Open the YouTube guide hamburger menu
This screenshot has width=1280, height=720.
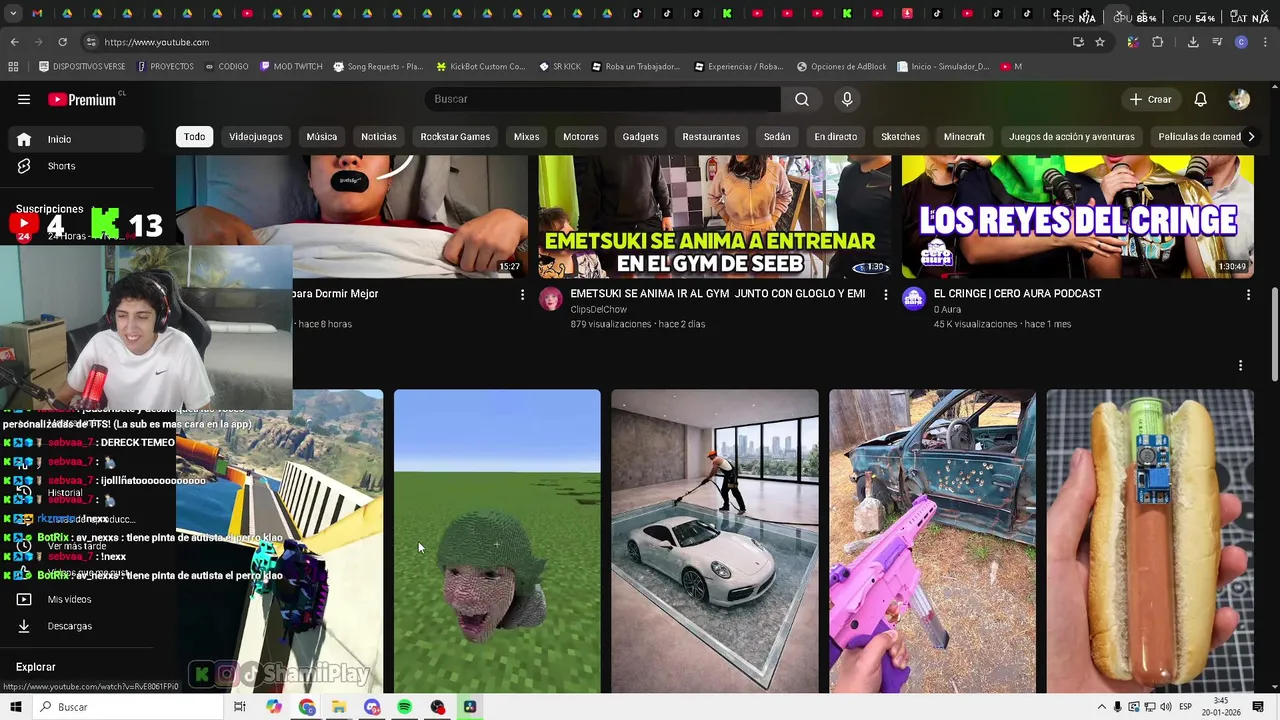[x=24, y=99]
